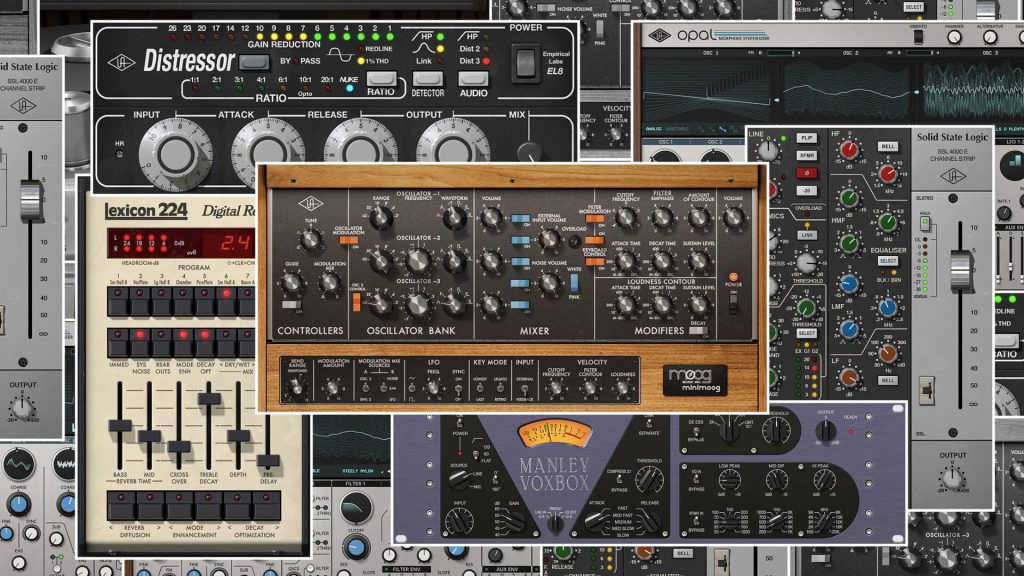
Task: Click the SSL HF BELL button
Action: click(x=888, y=146)
